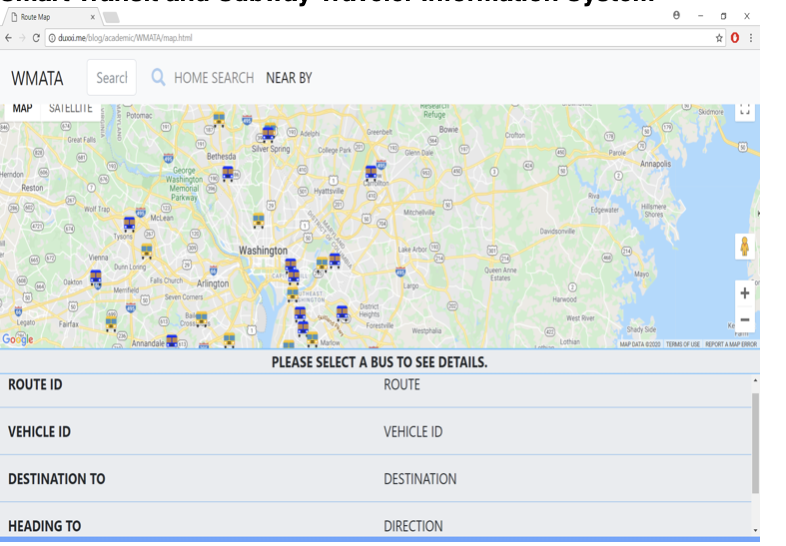Click the HEADING TO row label
This screenshot has height=546, width=786.
pos(45,526)
